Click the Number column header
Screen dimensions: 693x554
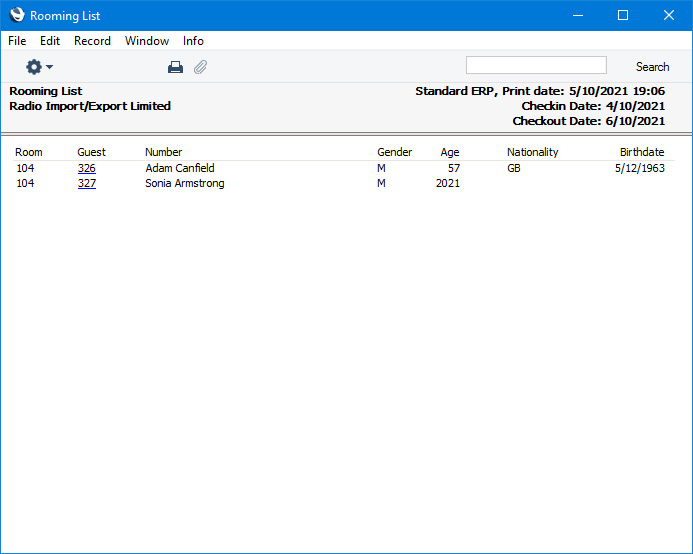(x=164, y=152)
